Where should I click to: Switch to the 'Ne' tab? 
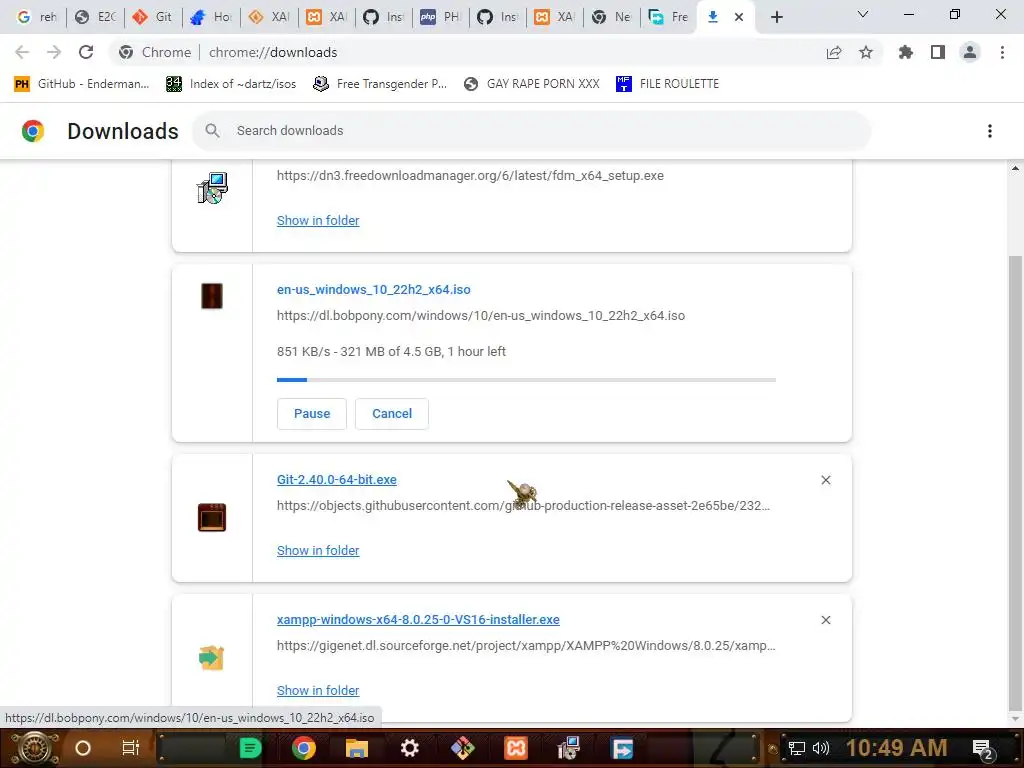pyautogui.click(x=611, y=17)
